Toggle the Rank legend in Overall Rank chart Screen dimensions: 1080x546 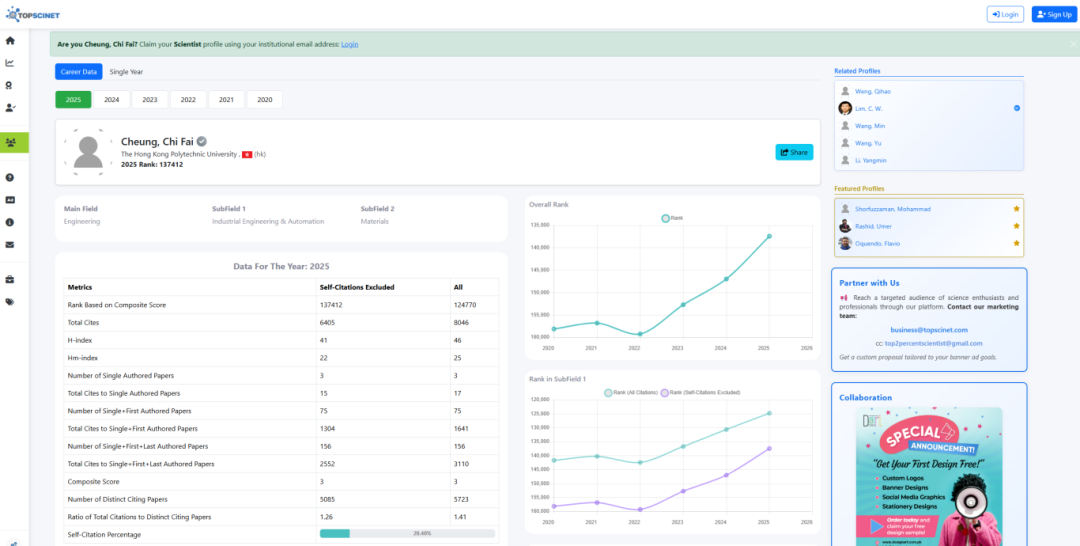(672, 218)
